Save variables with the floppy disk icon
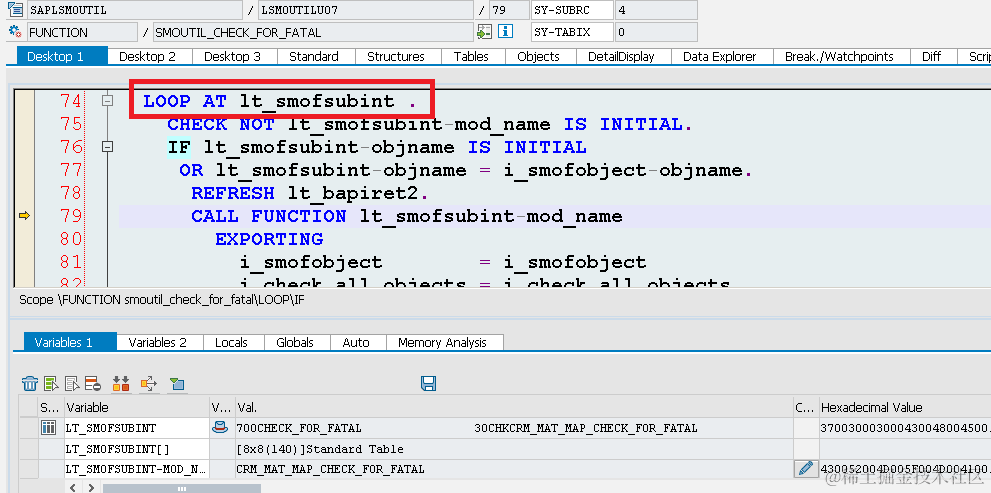This screenshot has height=493, width=991. [429, 383]
